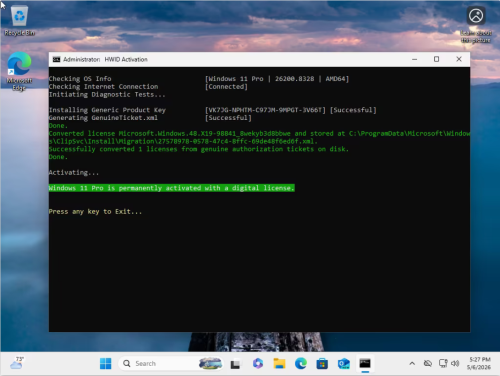Open Microsoft Store from the taskbar
This screenshot has width=500, height=376.
(x=322, y=363)
